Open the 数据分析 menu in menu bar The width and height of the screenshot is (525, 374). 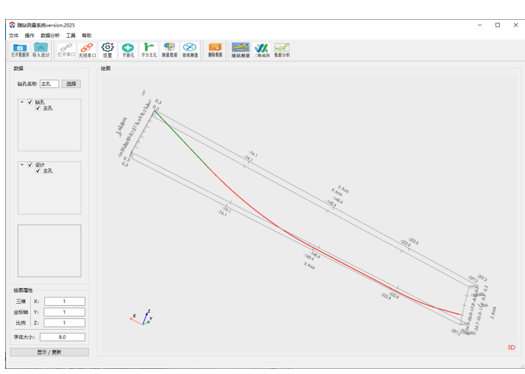tap(50, 35)
